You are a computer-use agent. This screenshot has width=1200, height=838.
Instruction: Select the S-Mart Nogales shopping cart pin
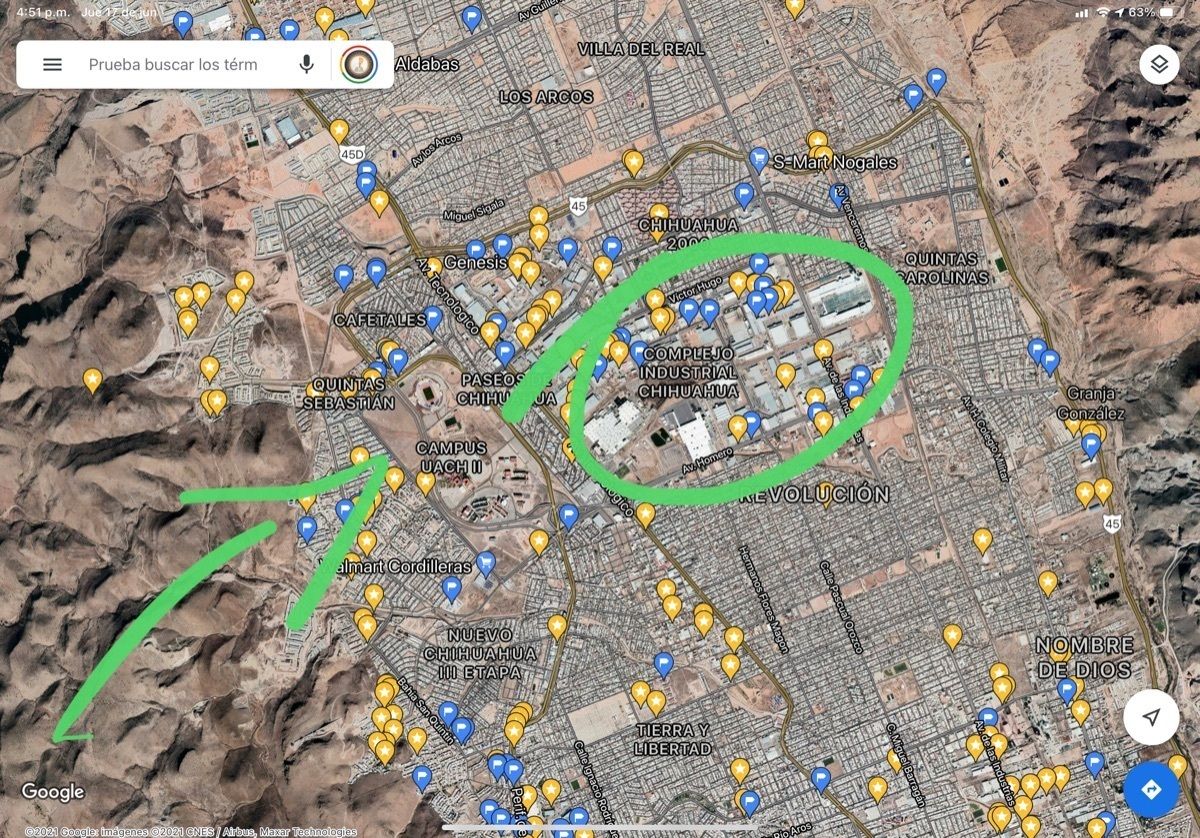[759, 159]
